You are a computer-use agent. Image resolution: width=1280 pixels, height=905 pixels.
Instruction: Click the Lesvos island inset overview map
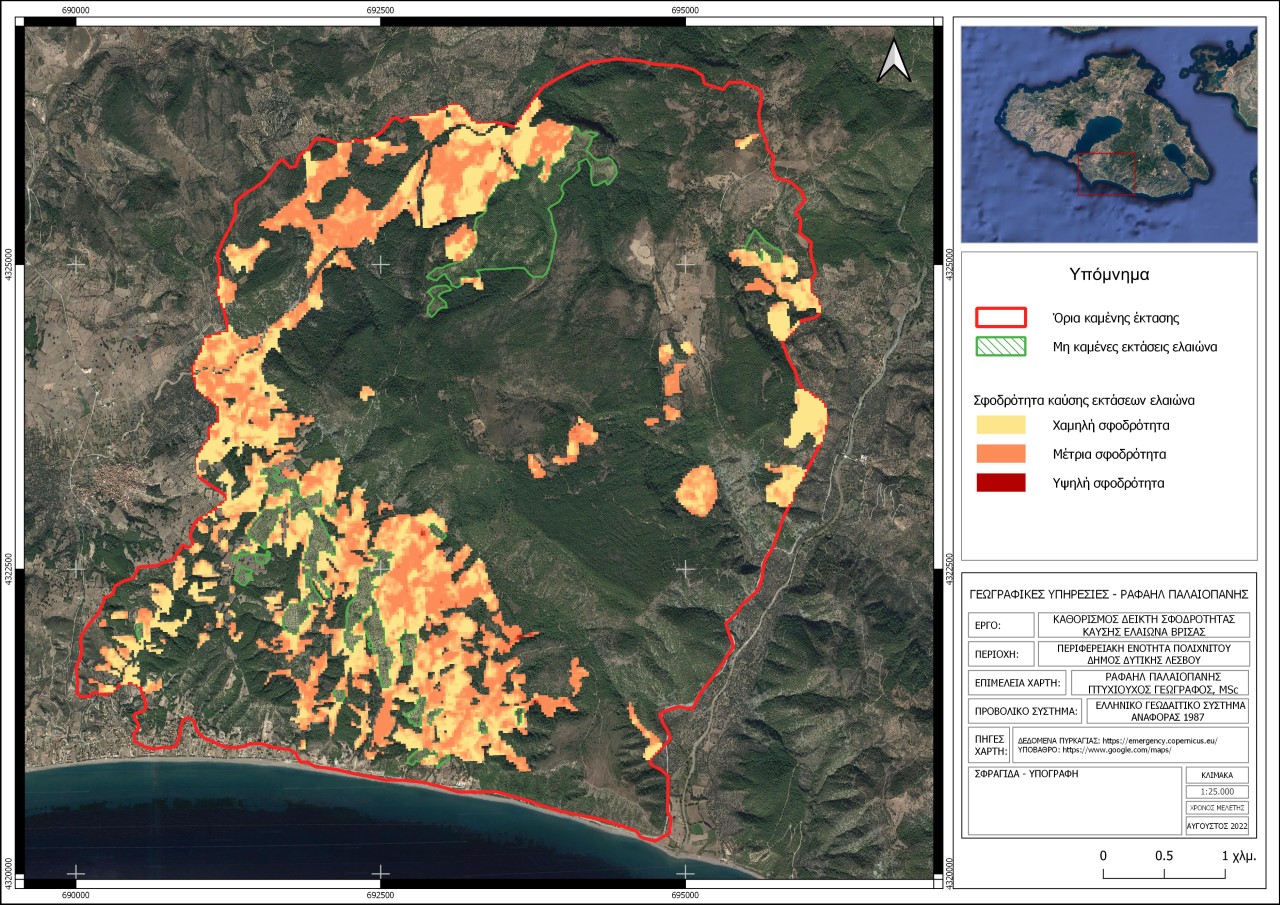[x=1108, y=134]
